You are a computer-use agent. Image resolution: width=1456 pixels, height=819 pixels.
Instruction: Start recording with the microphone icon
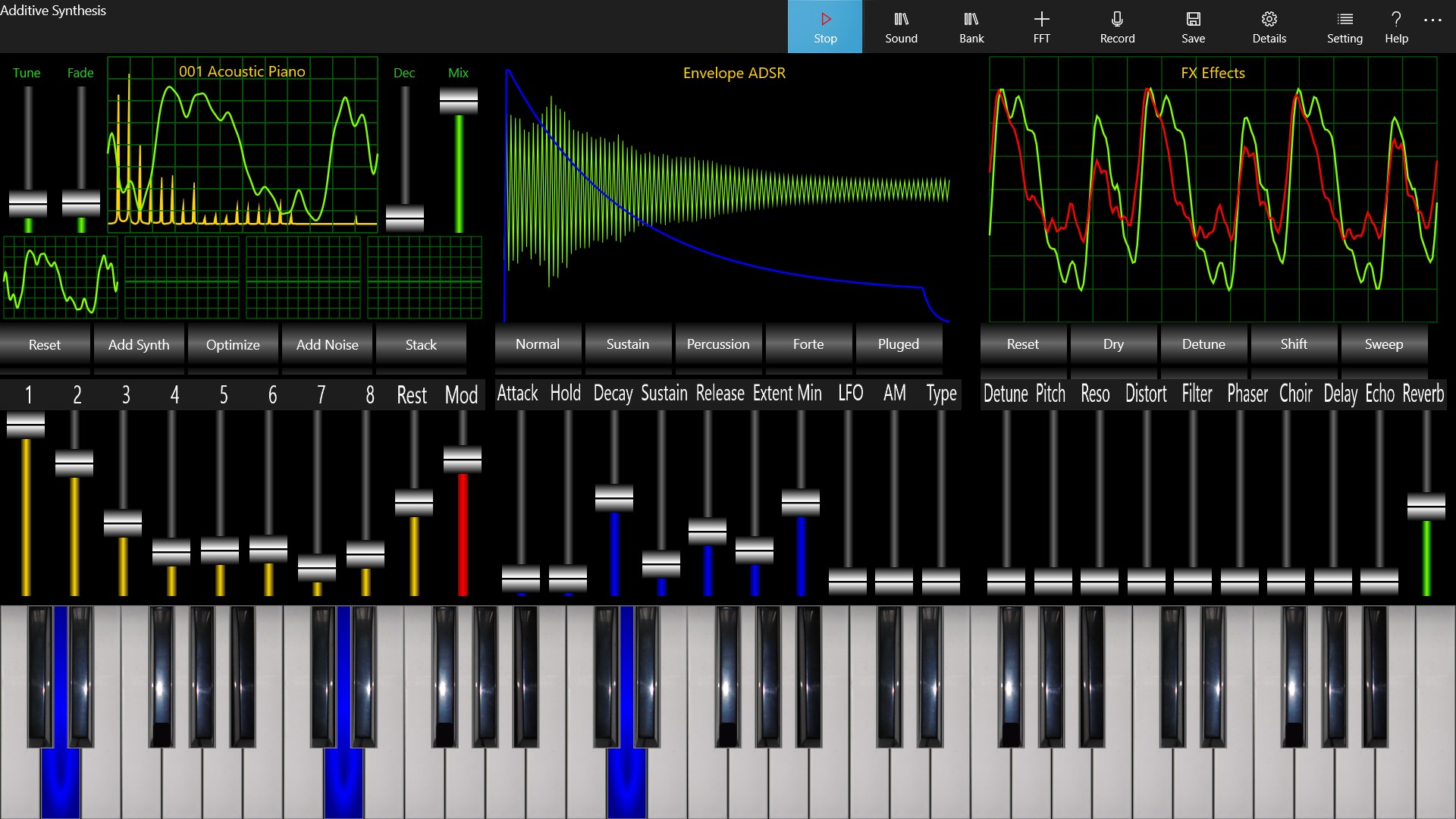coord(1117,27)
